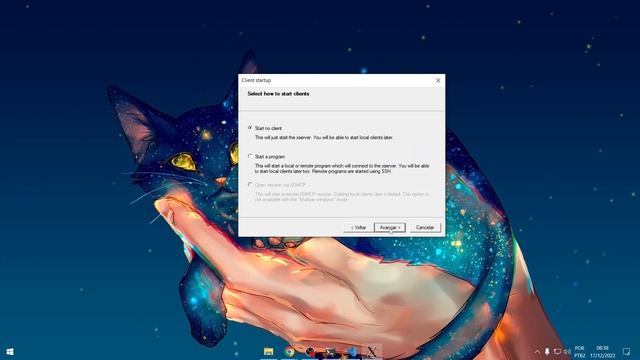Open the volume control in the tray
Image resolution: width=640 pixels, height=360 pixels.
click(567, 351)
